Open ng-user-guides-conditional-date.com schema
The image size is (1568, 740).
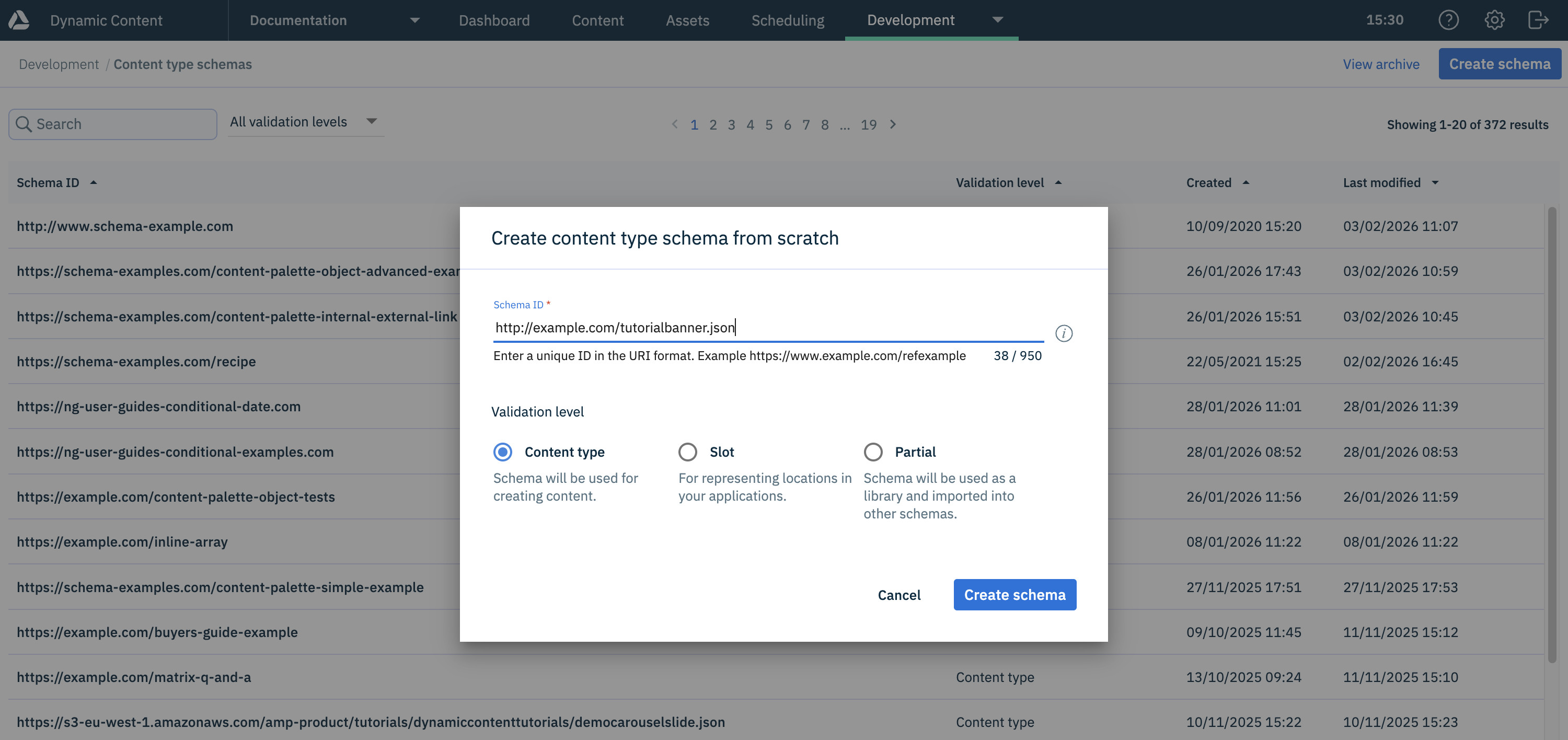(x=158, y=407)
